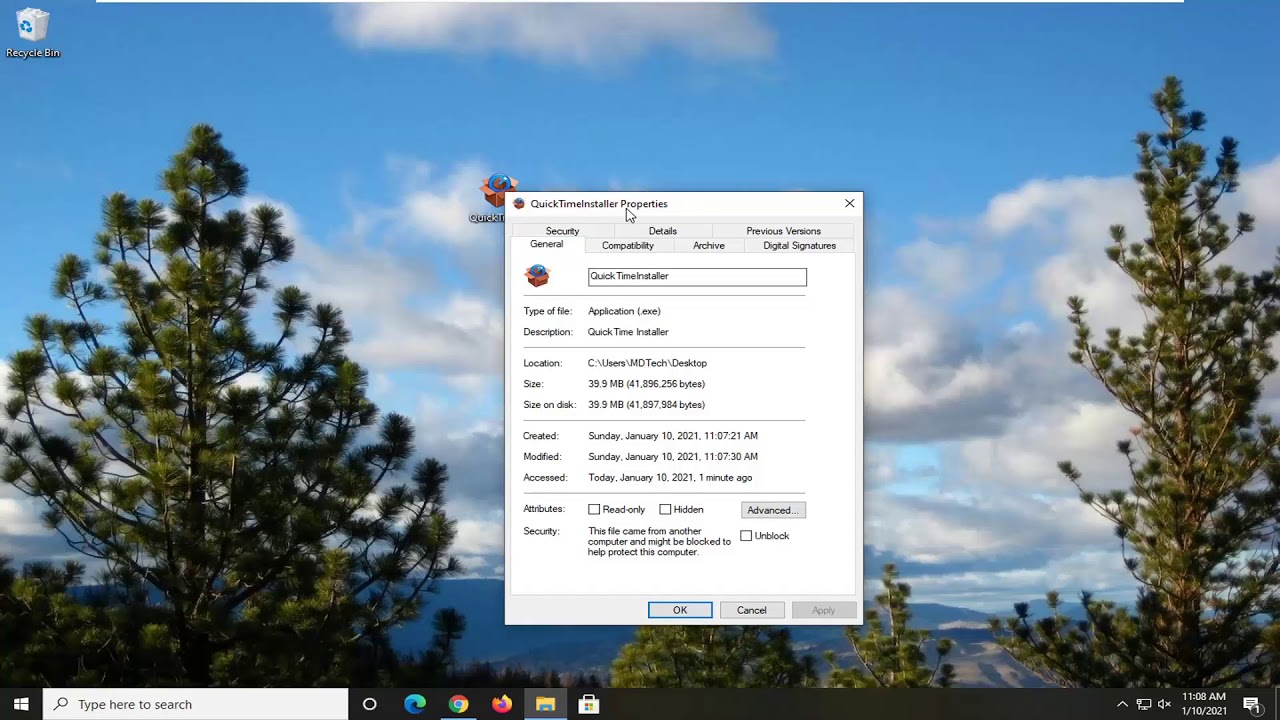Click the size on disk value 41,897,984 bytes
This screenshot has width=1280, height=720.
[x=665, y=405]
